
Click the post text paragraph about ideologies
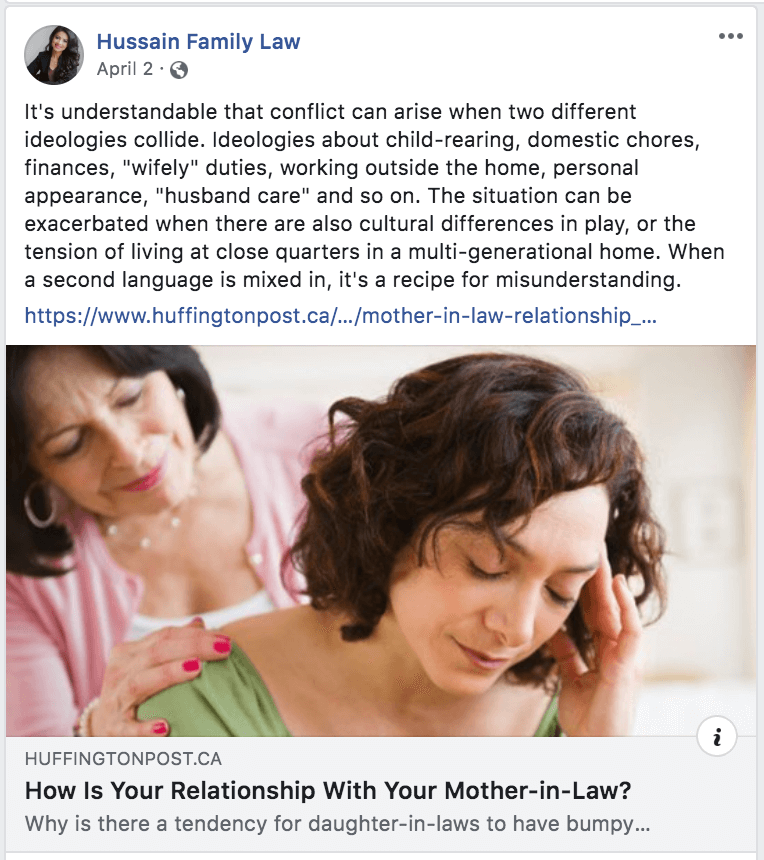[375, 196]
